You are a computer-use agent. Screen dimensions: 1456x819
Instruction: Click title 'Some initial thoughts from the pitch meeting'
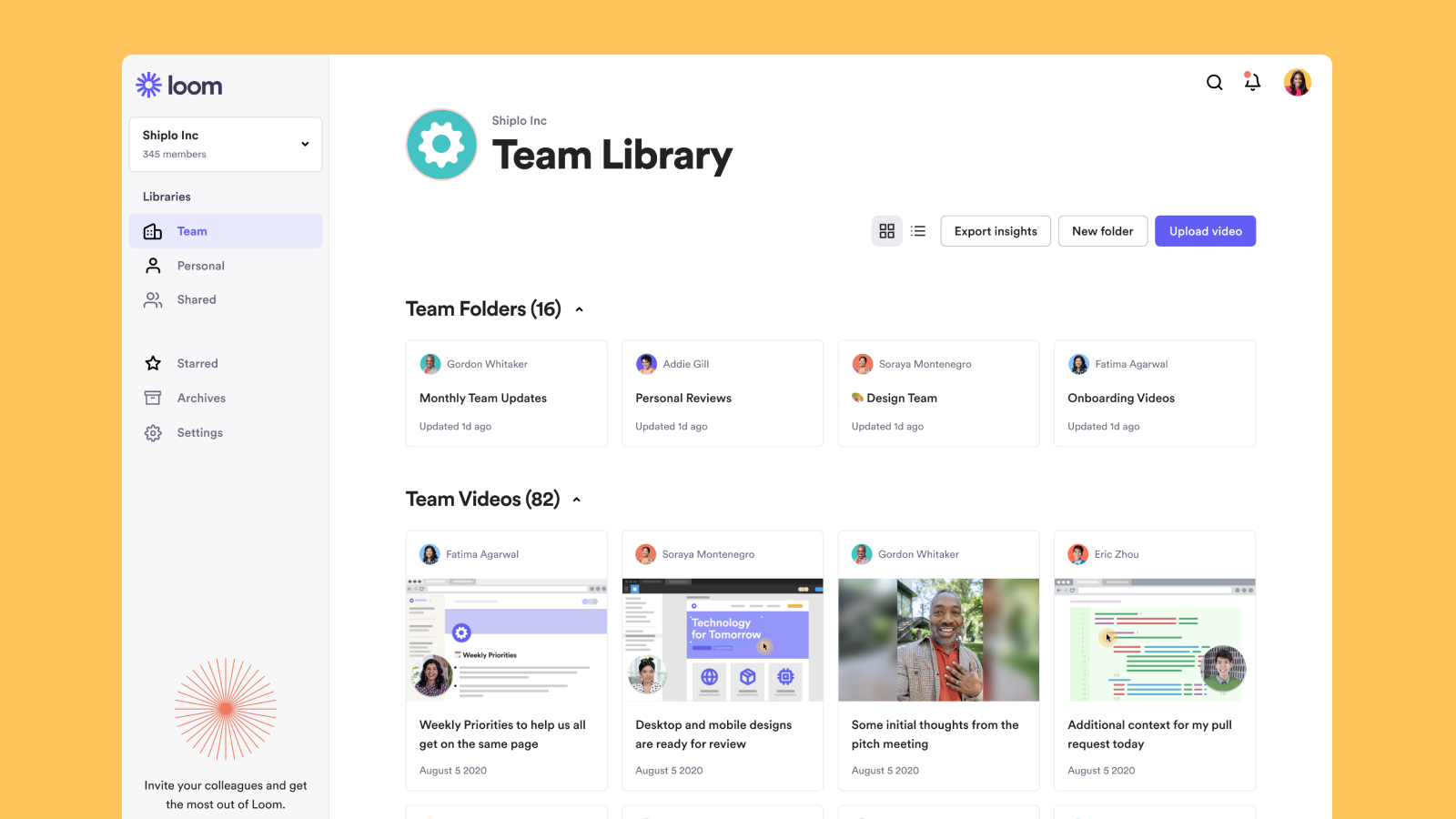[x=935, y=734]
